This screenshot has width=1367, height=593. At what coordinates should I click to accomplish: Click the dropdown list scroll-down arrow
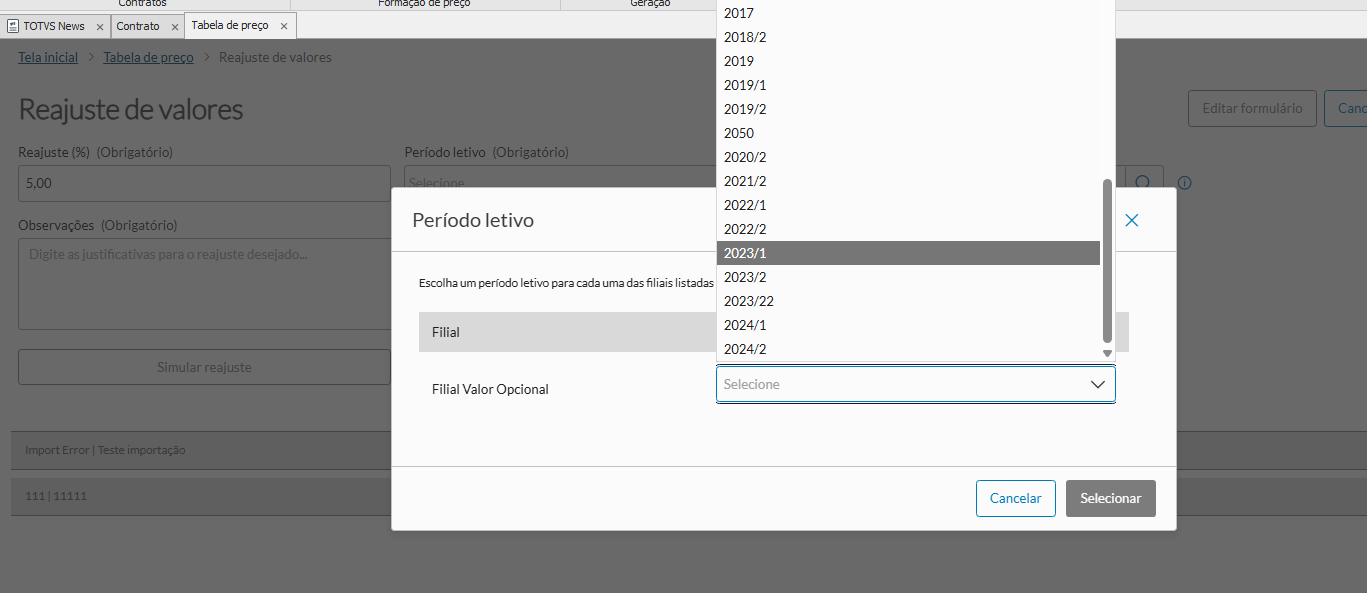click(1107, 354)
